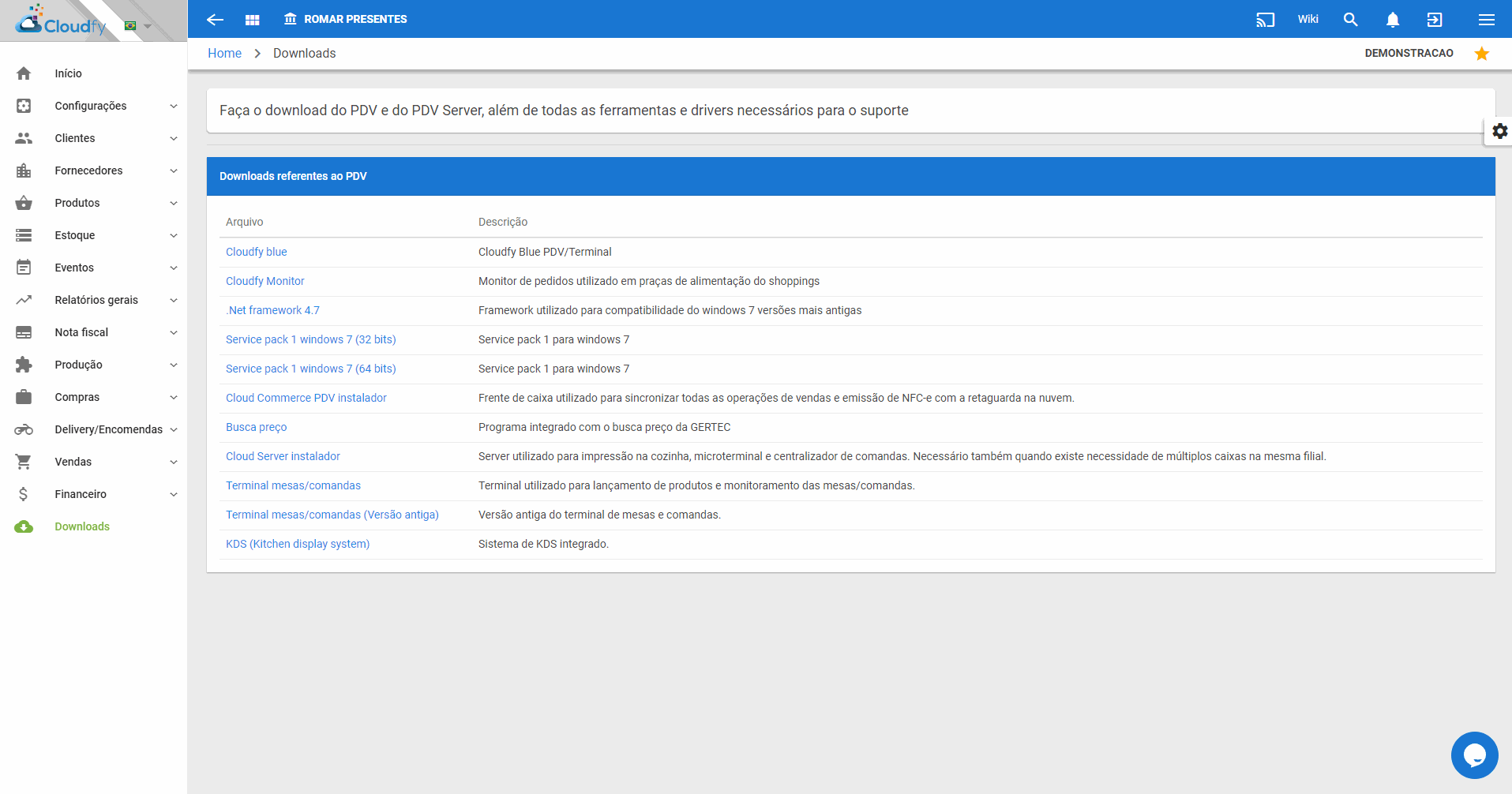This screenshot has width=1512, height=794.
Task: Click the Relatórios gerais trend icon
Action: click(x=24, y=300)
